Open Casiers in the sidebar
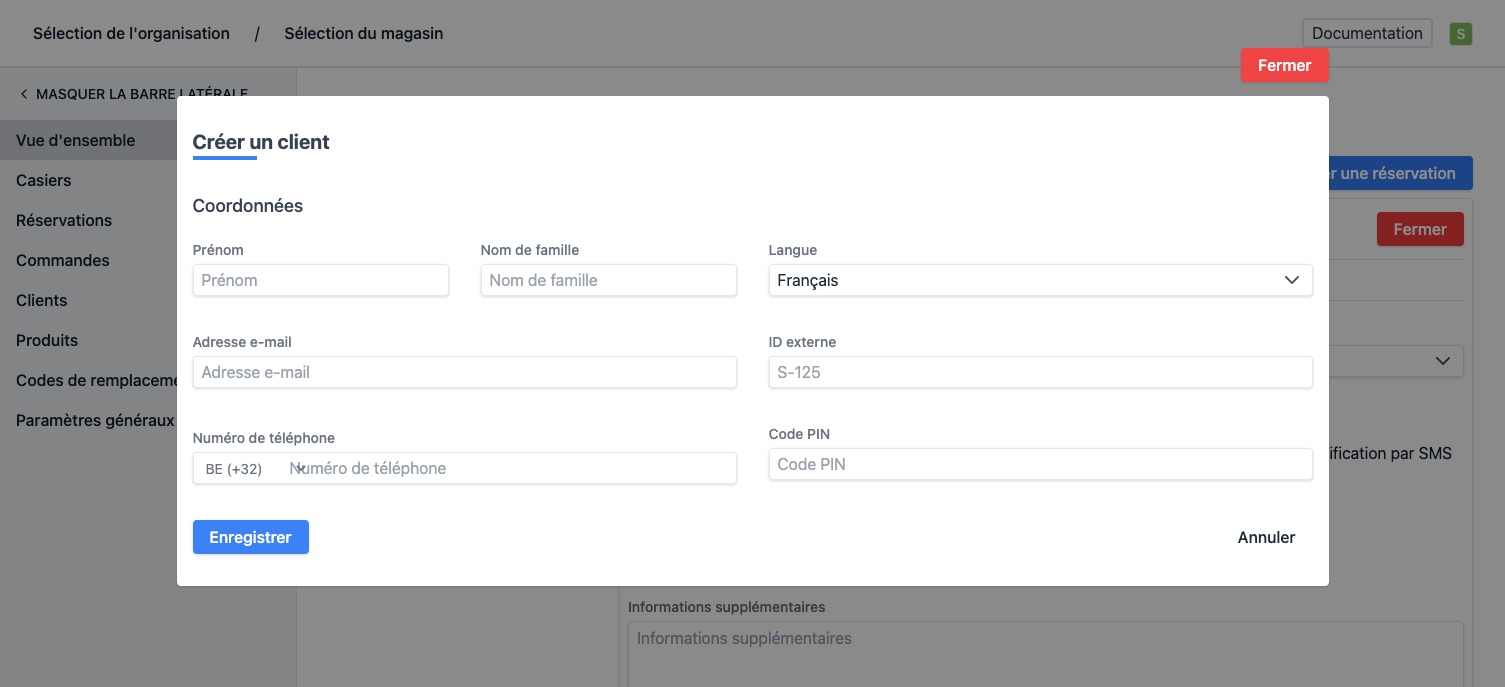This screenshot has height=687, width=1505. point(44,181)
